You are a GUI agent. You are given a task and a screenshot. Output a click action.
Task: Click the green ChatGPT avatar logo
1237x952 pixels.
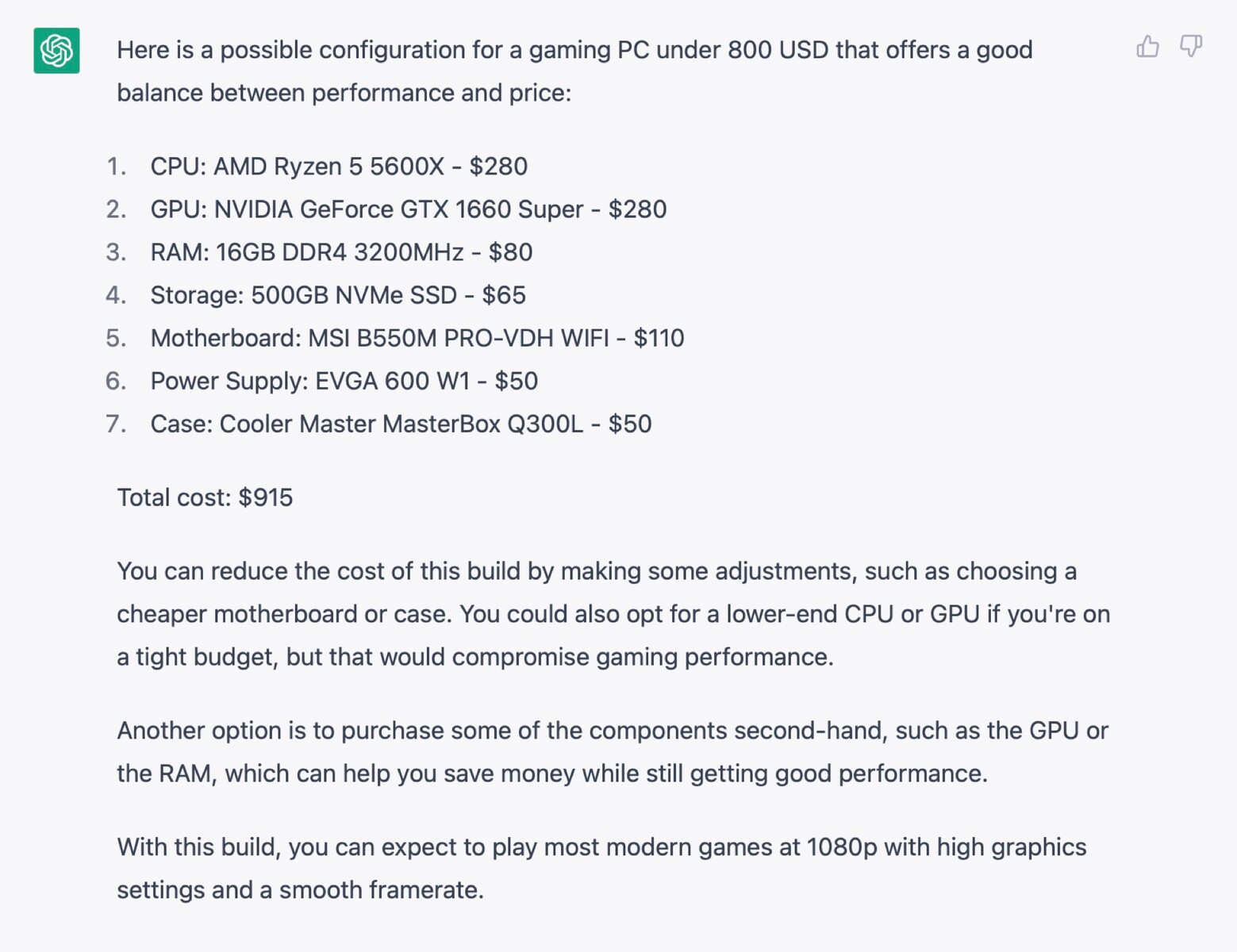pyautogui.click(x=56, y=51)
